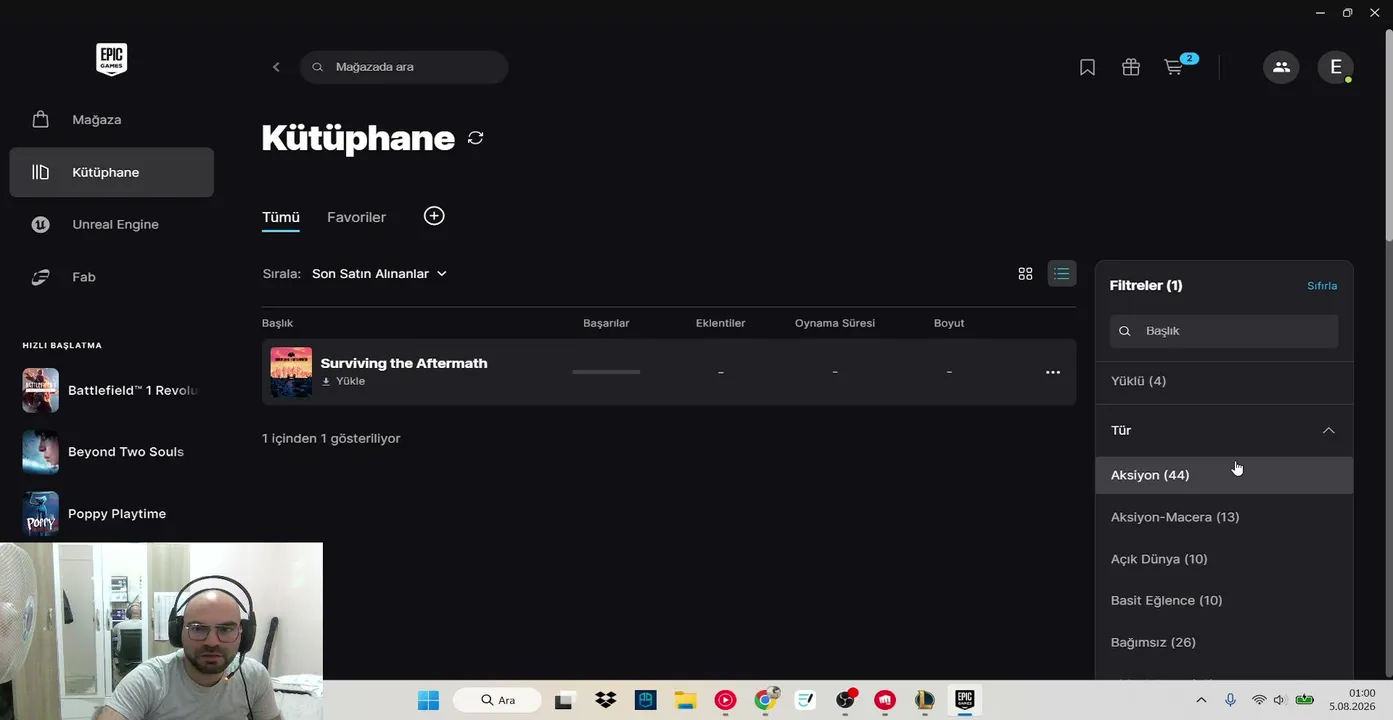Click the microphone icon in the system tray
This screenshot has width=1393, height=720.
1231,700
